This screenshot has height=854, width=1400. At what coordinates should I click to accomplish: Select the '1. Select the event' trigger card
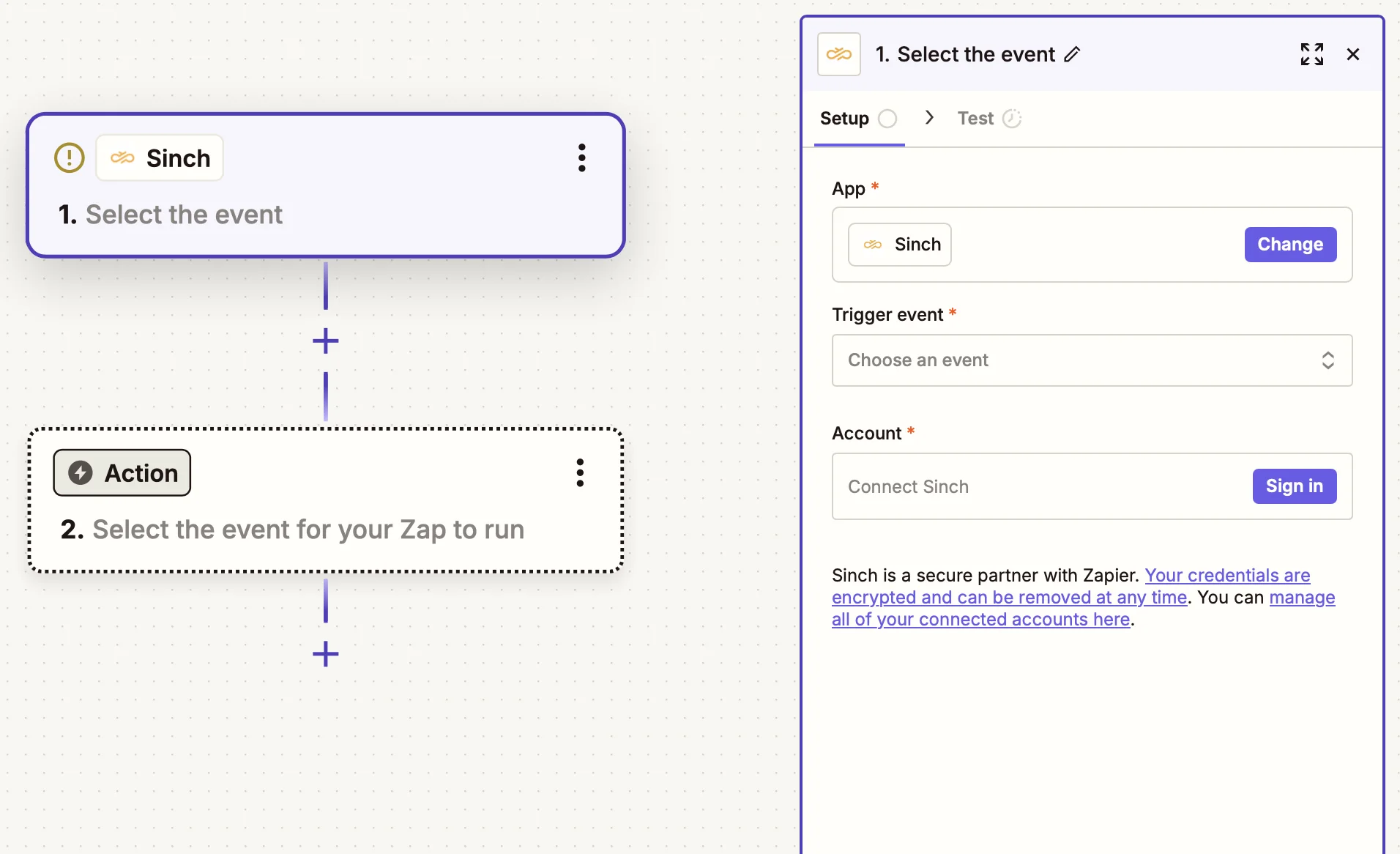point(326,185)
